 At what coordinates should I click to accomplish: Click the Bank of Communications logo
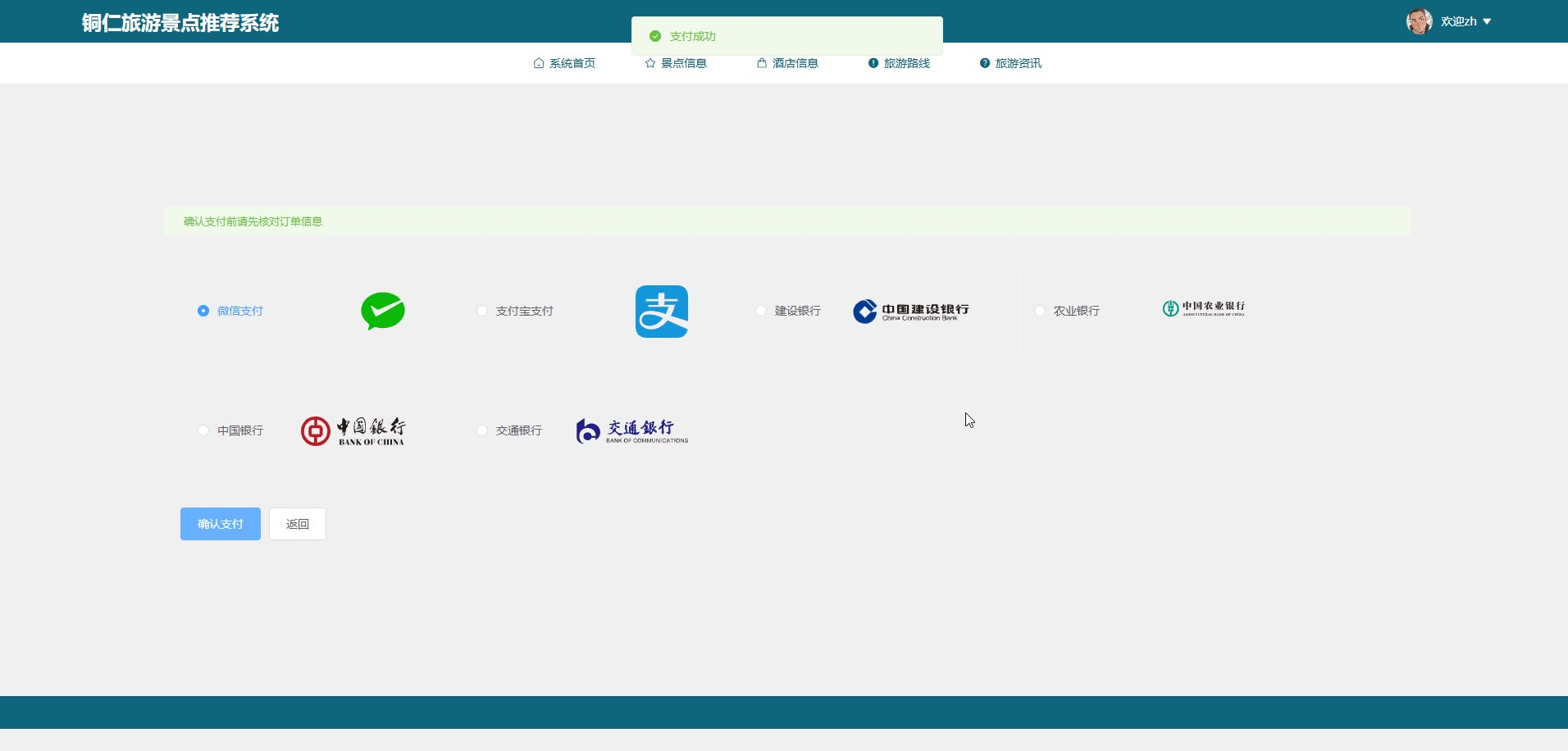point(632,430)
